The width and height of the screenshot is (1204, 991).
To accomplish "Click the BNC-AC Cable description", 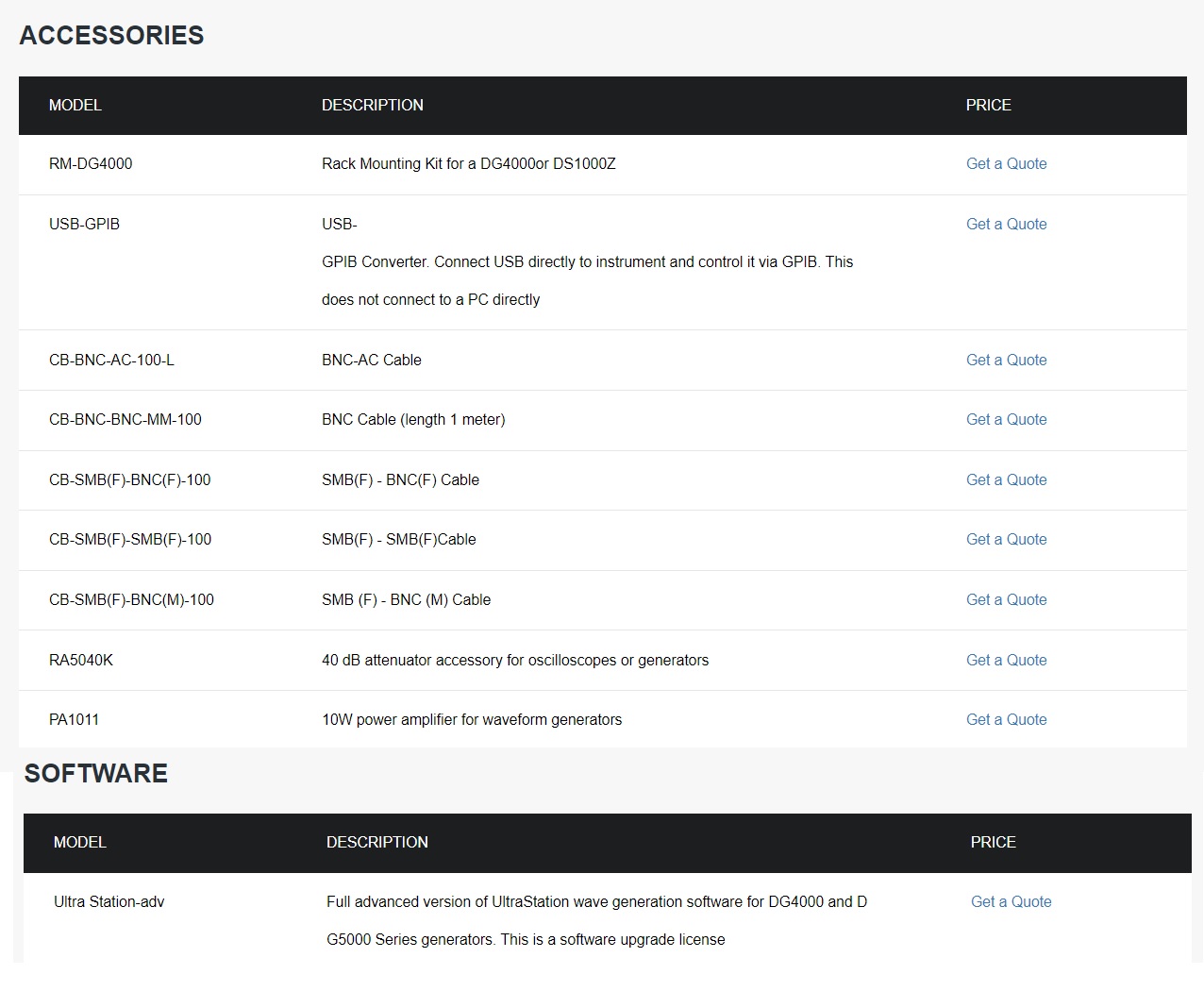I will point(372,360).
